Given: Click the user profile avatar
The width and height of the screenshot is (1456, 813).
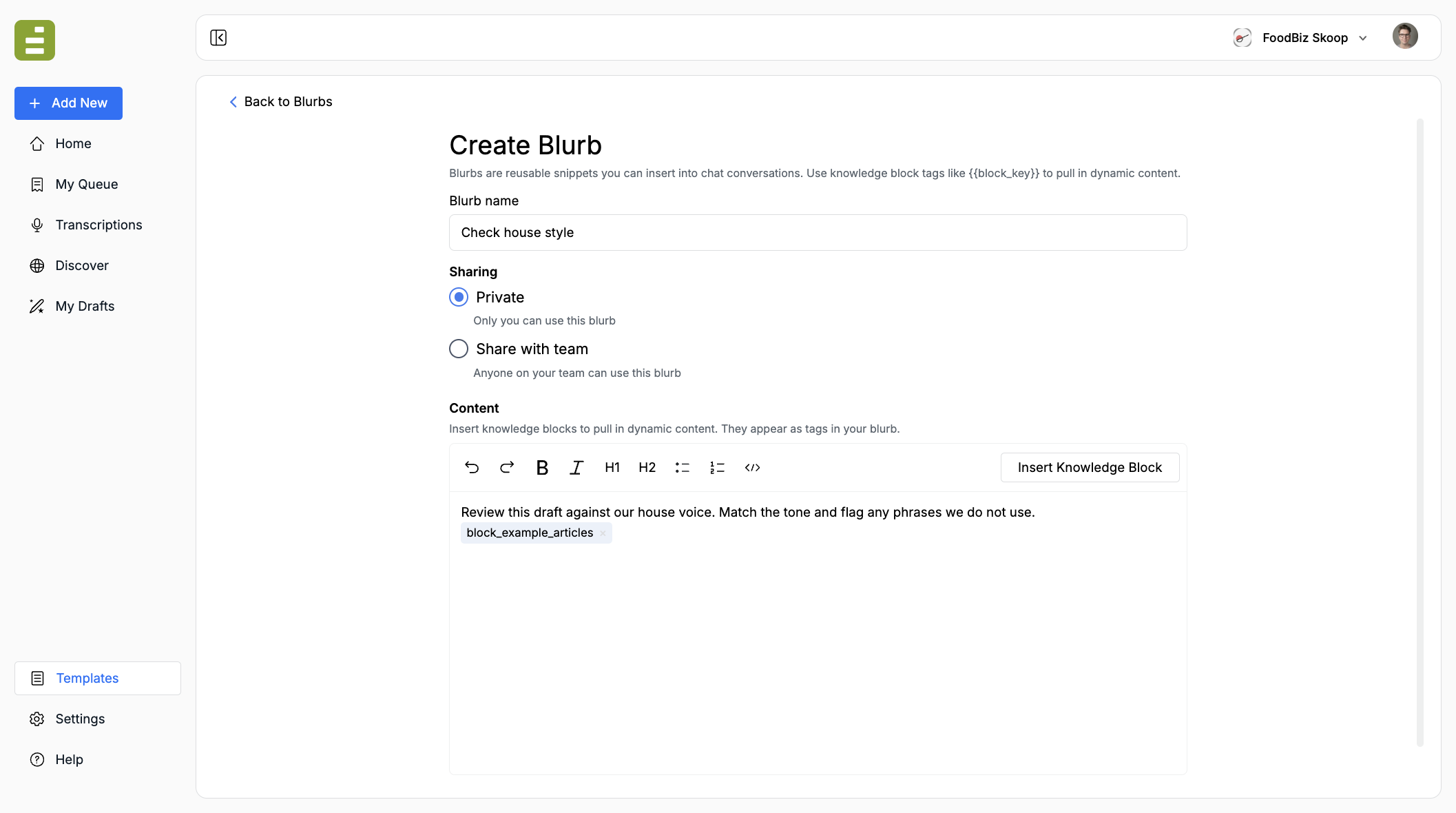Looking at the screenshot, I should 1405,36.
